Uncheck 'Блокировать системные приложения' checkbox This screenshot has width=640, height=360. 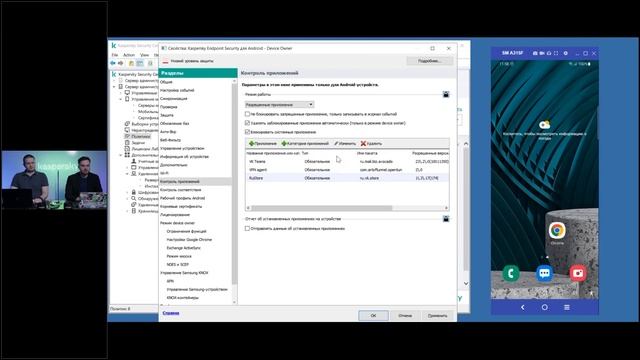(247, 132)
